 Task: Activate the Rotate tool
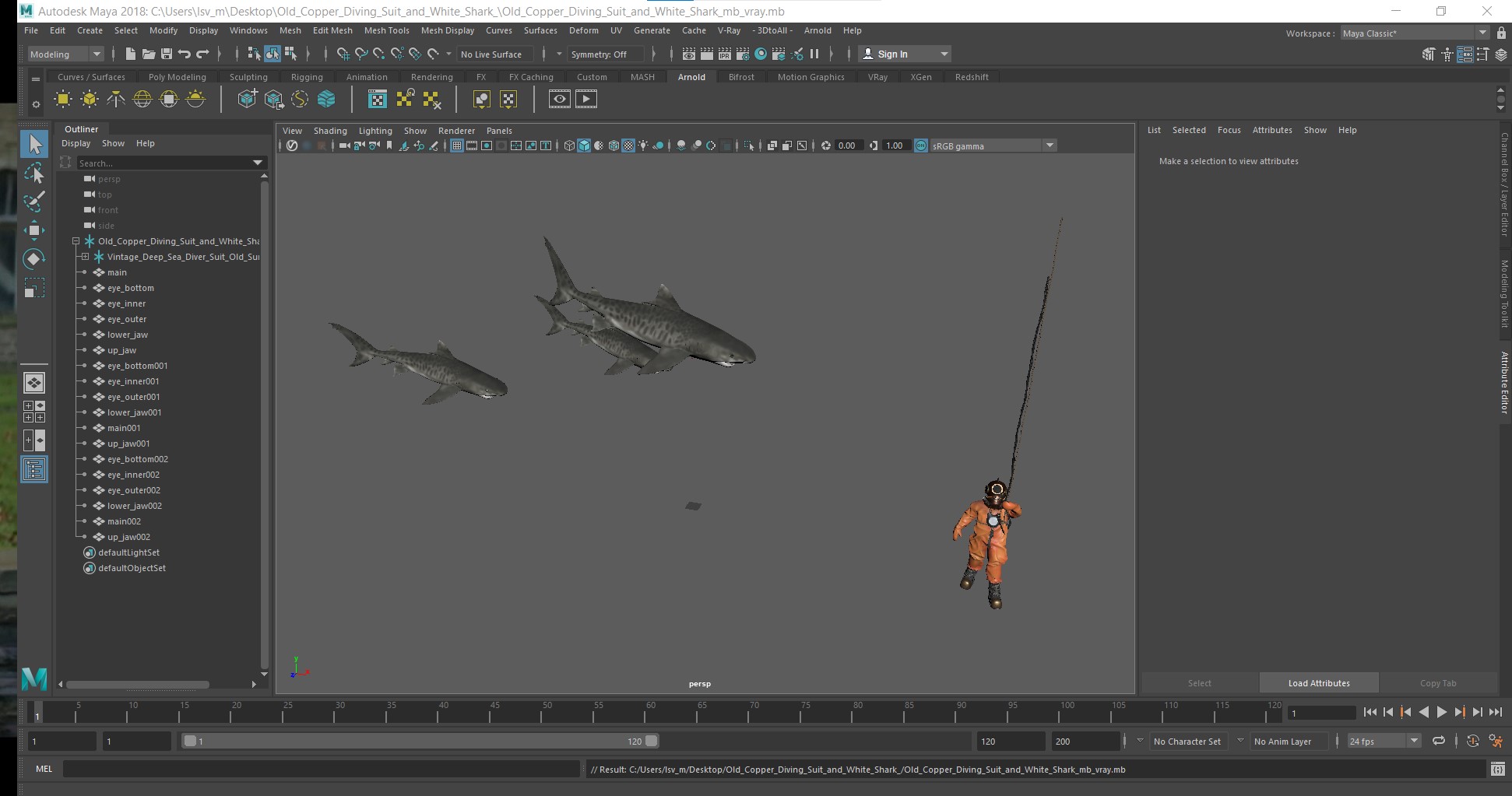(x=34, y=258)
